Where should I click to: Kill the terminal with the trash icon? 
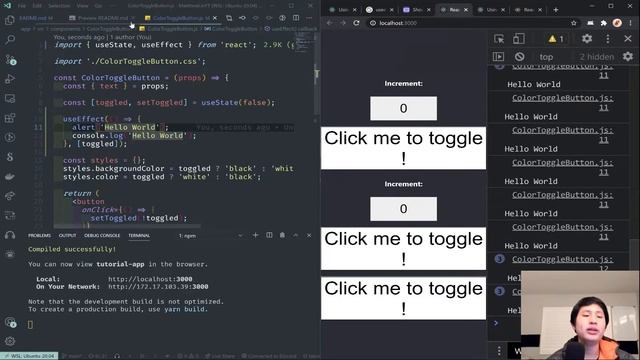(282, 235)
